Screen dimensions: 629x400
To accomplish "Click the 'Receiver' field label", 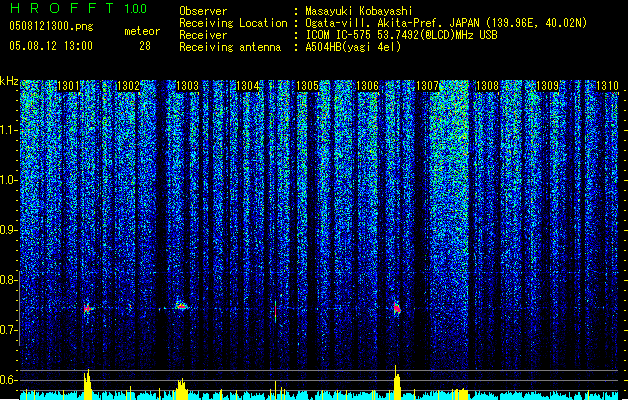I will pos(203,35).
